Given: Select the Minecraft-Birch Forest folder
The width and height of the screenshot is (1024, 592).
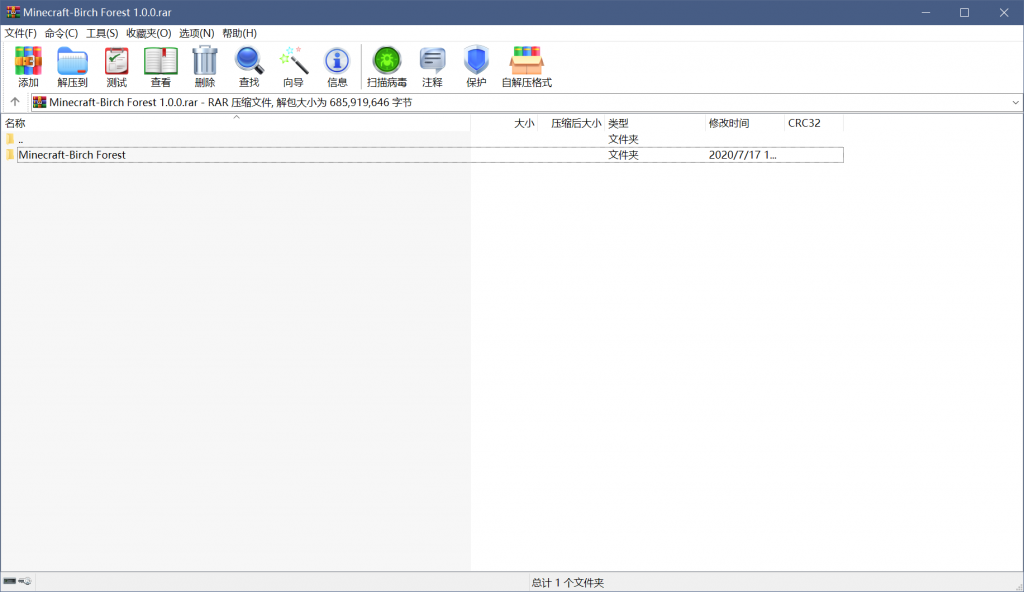Looking at the screenshot, I should [72, 155].
